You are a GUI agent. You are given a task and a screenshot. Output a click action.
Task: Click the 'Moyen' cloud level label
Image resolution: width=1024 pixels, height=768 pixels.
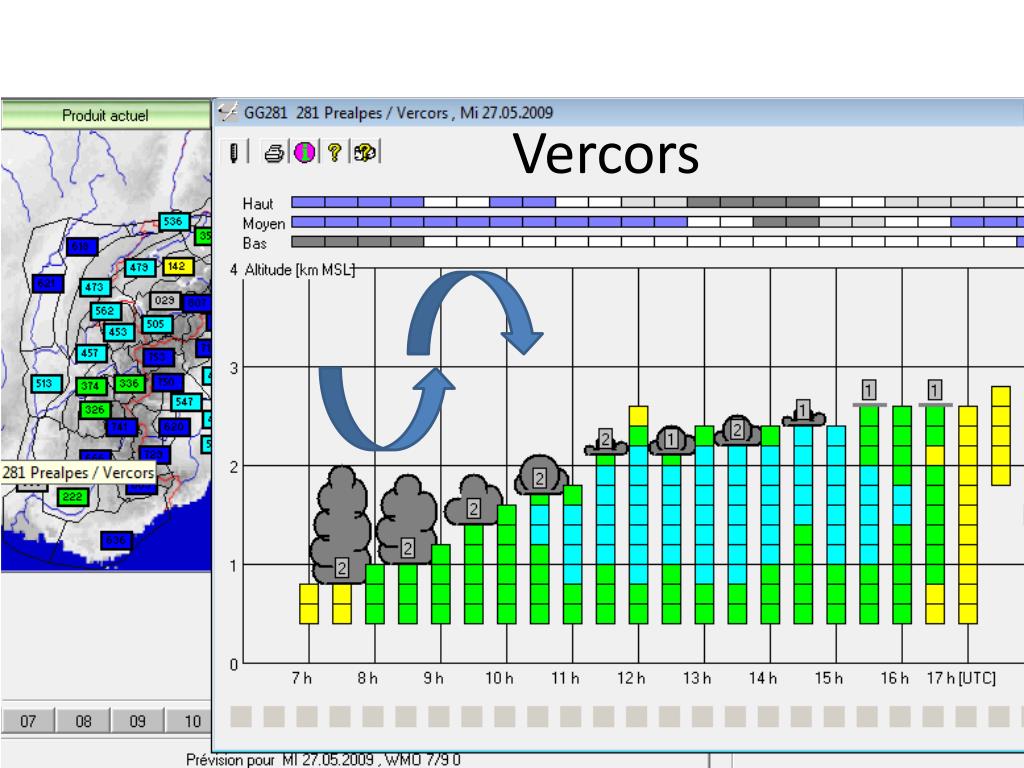(x=264, y=223)
